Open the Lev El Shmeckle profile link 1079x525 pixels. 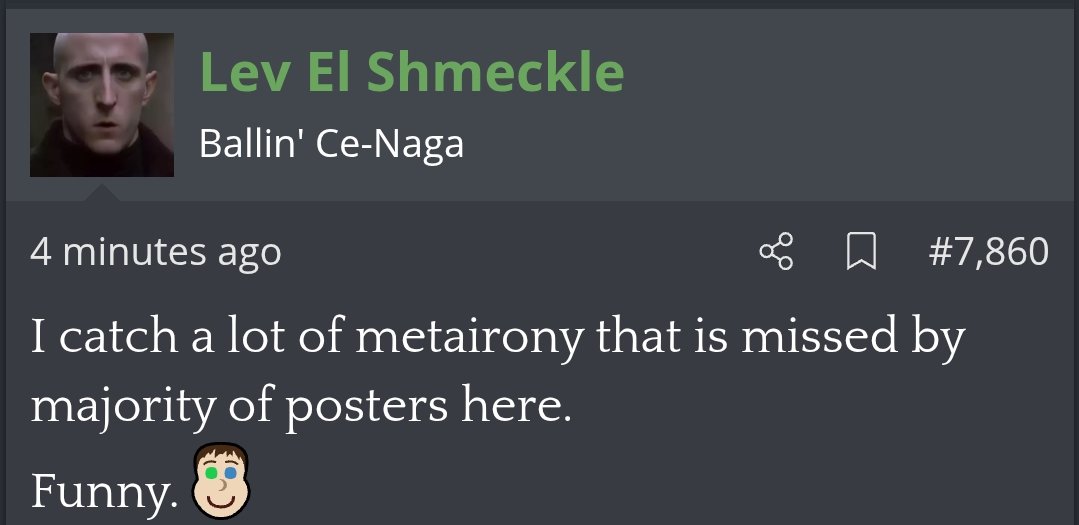coord(412,72)
